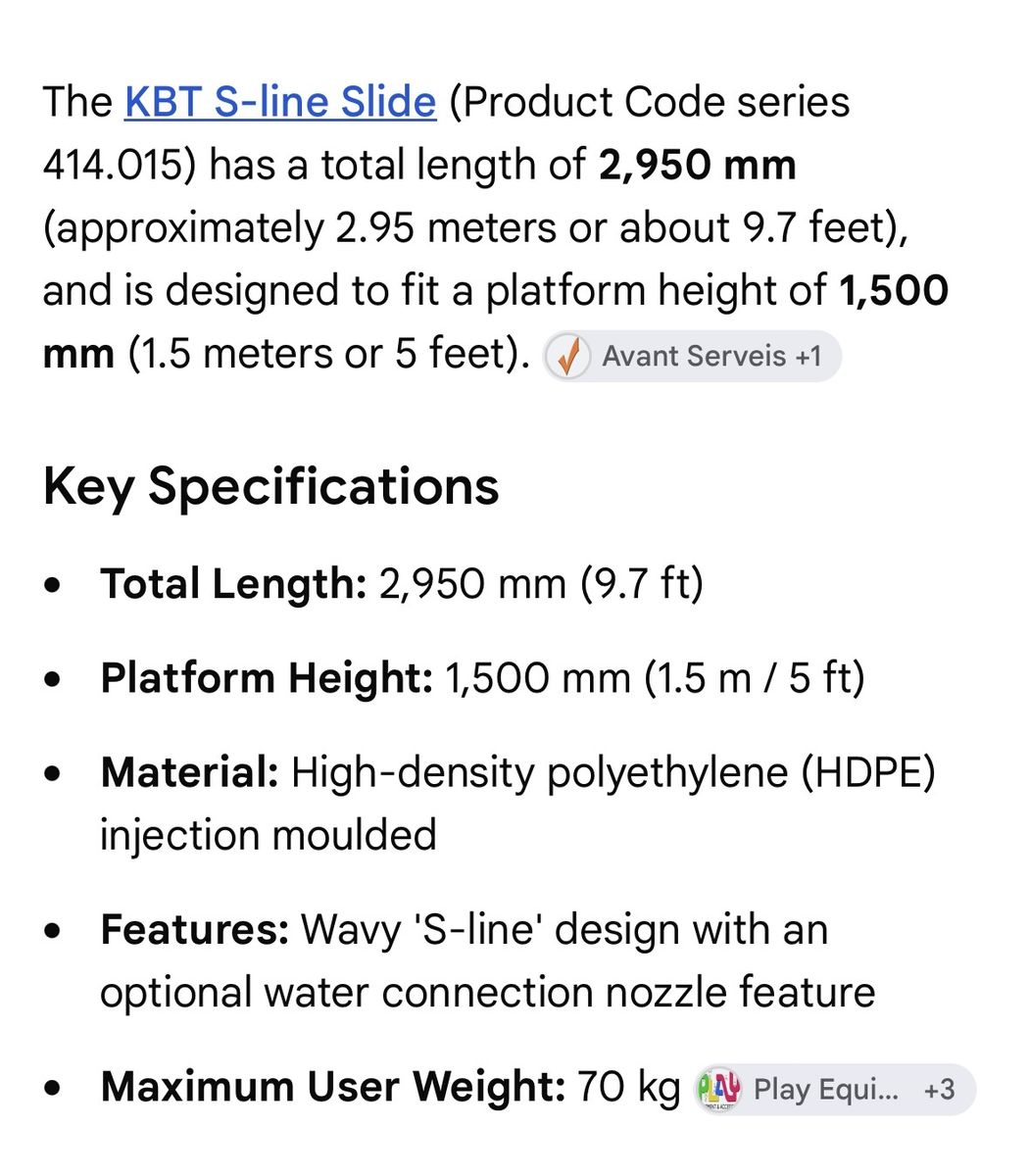Click the colorful PLAY logo icon
The width and height of the screenshot is (1029, 1176).
coord(717,1090)
